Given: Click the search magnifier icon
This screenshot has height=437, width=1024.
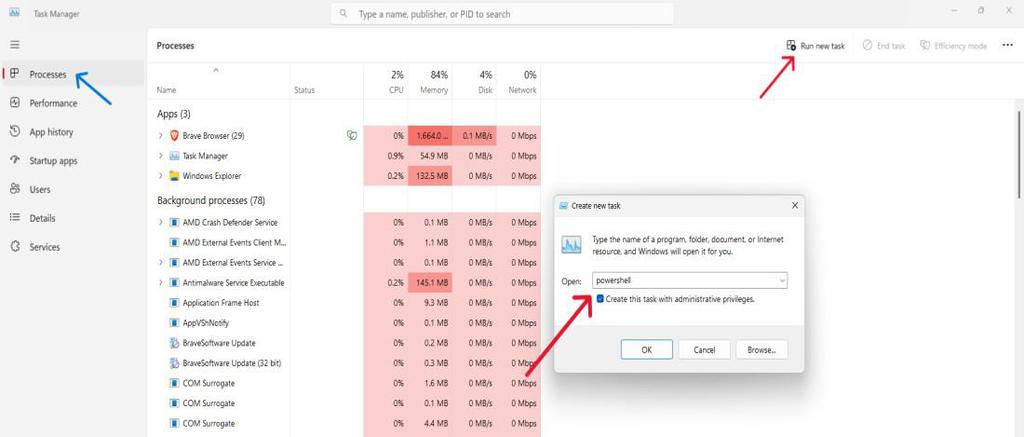Looking at the screenshot, I should coord(344,14).
